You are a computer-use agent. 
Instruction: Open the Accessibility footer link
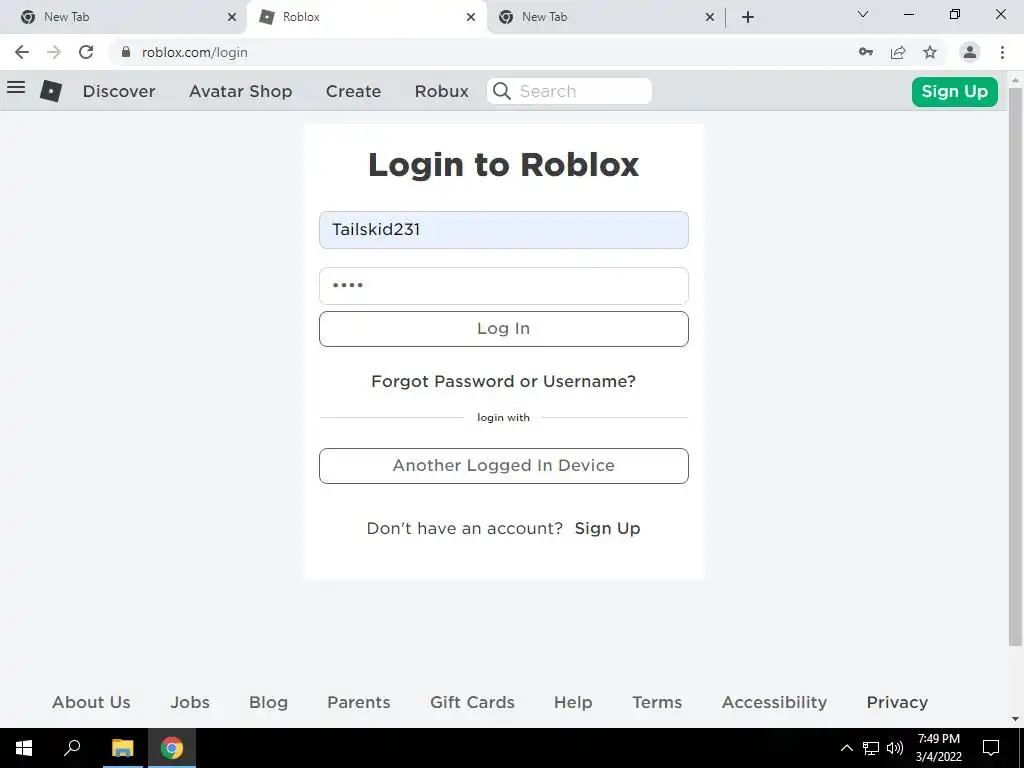point(775,702)
